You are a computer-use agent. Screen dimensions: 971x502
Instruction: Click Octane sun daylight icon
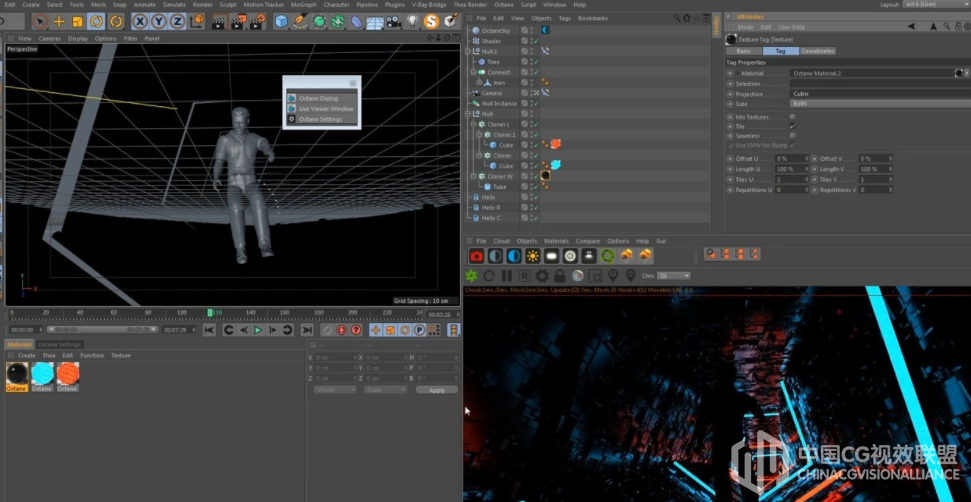click(x=533, y=256)
